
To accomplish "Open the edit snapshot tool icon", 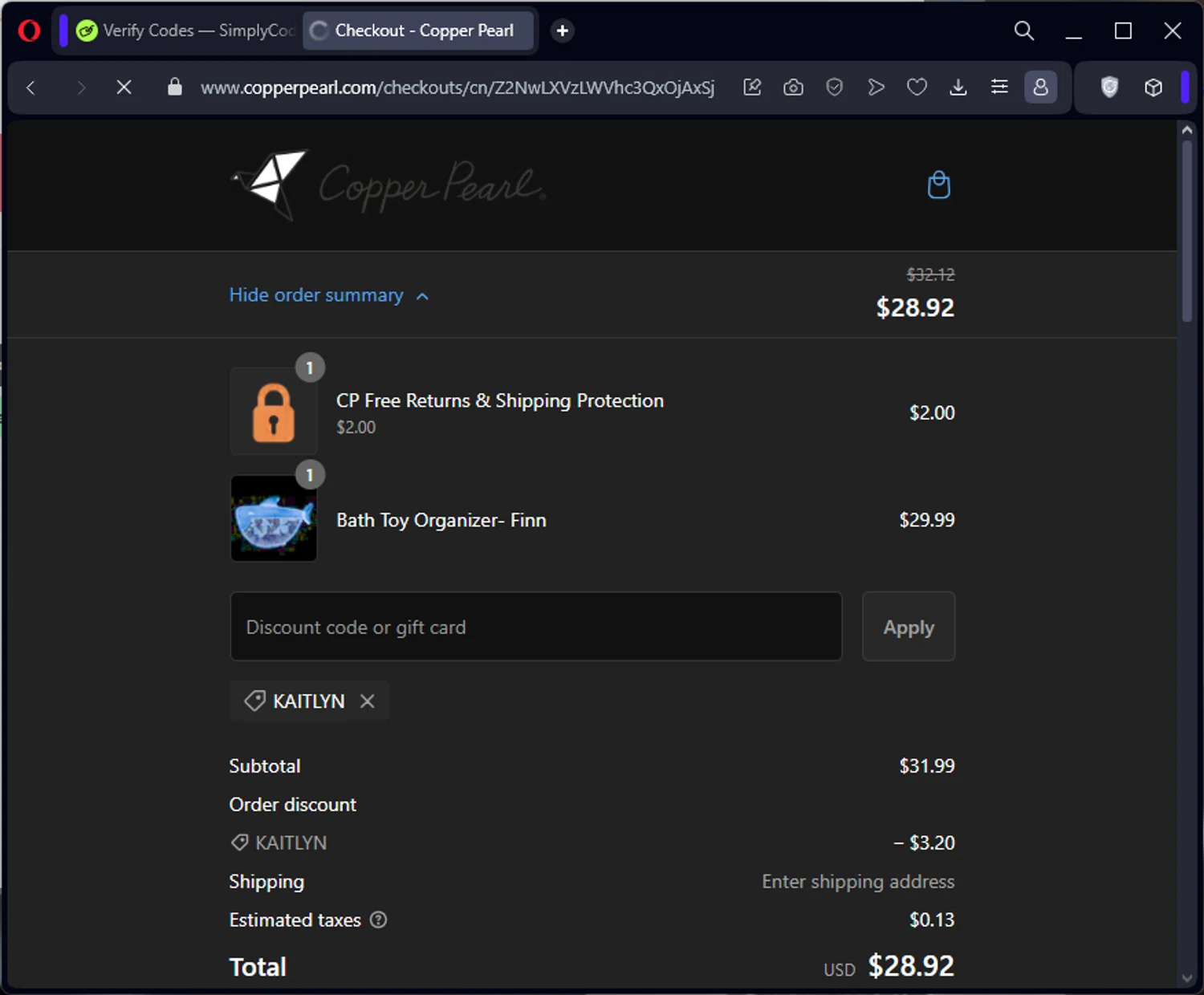I will tap(752, 87).
